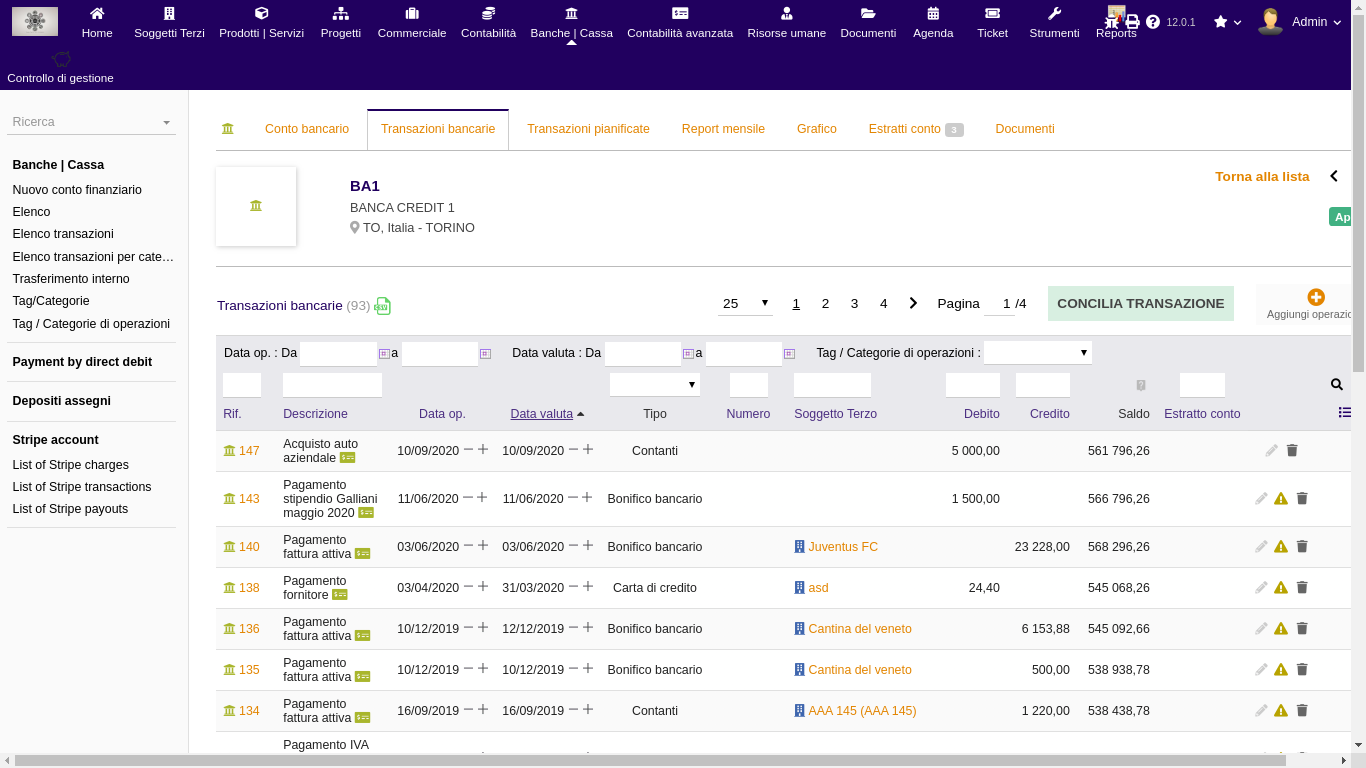Go to previous record arrow

coord(1334,176)
